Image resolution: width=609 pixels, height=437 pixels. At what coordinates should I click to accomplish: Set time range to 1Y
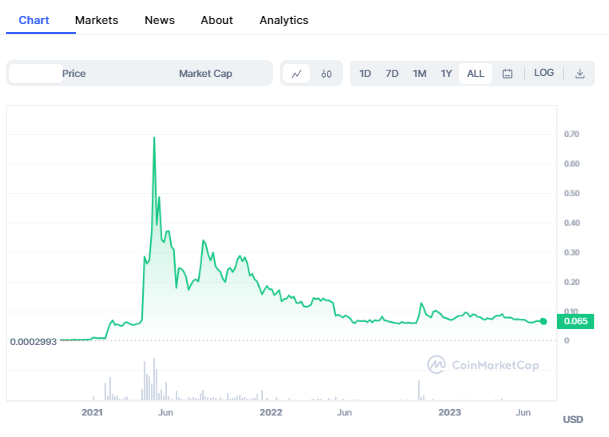[x=446, y=73]
